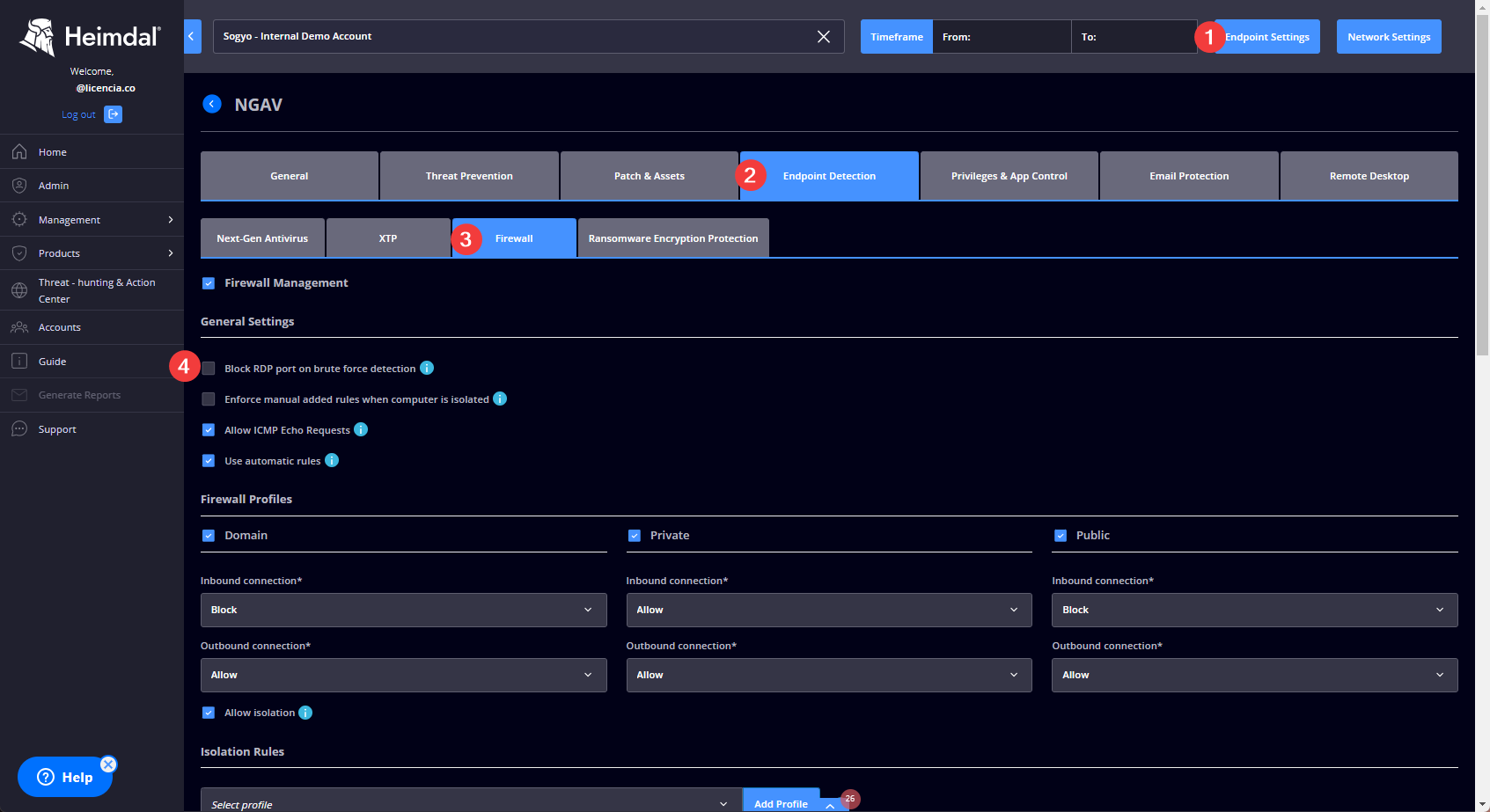The height and width of the screenshot is (812, 1490).
Task: Click the Management gear icon
Action: click(x=19, y=219)
